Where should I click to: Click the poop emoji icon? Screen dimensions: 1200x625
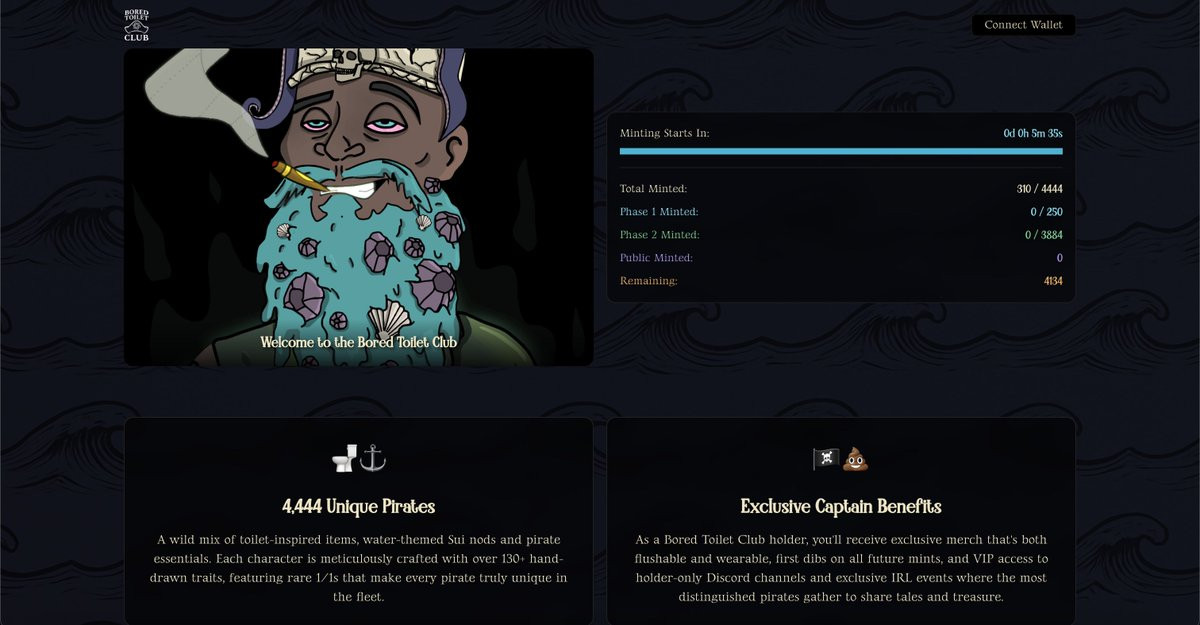856,459
